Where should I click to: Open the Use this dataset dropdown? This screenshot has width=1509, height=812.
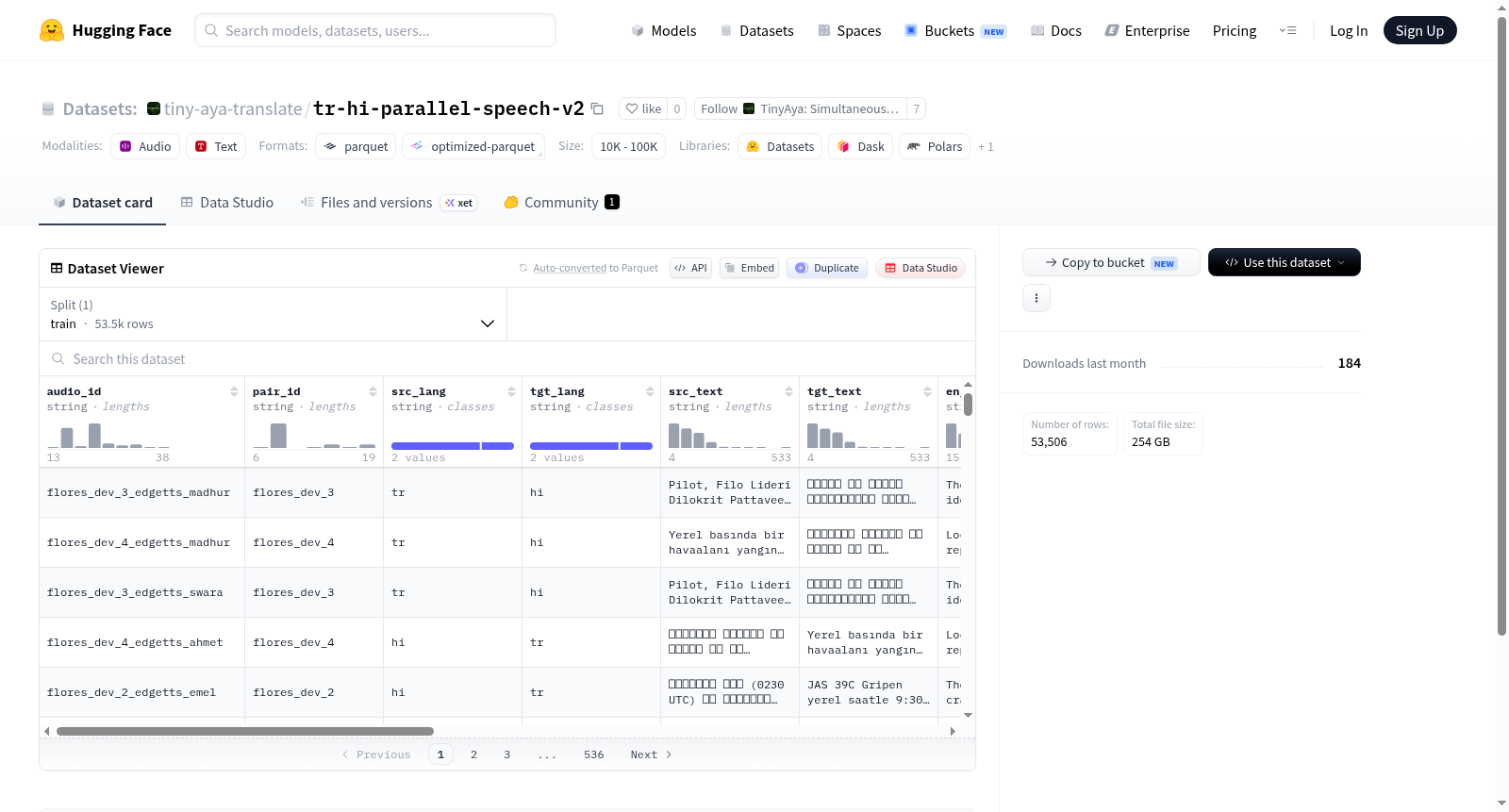1284,262
